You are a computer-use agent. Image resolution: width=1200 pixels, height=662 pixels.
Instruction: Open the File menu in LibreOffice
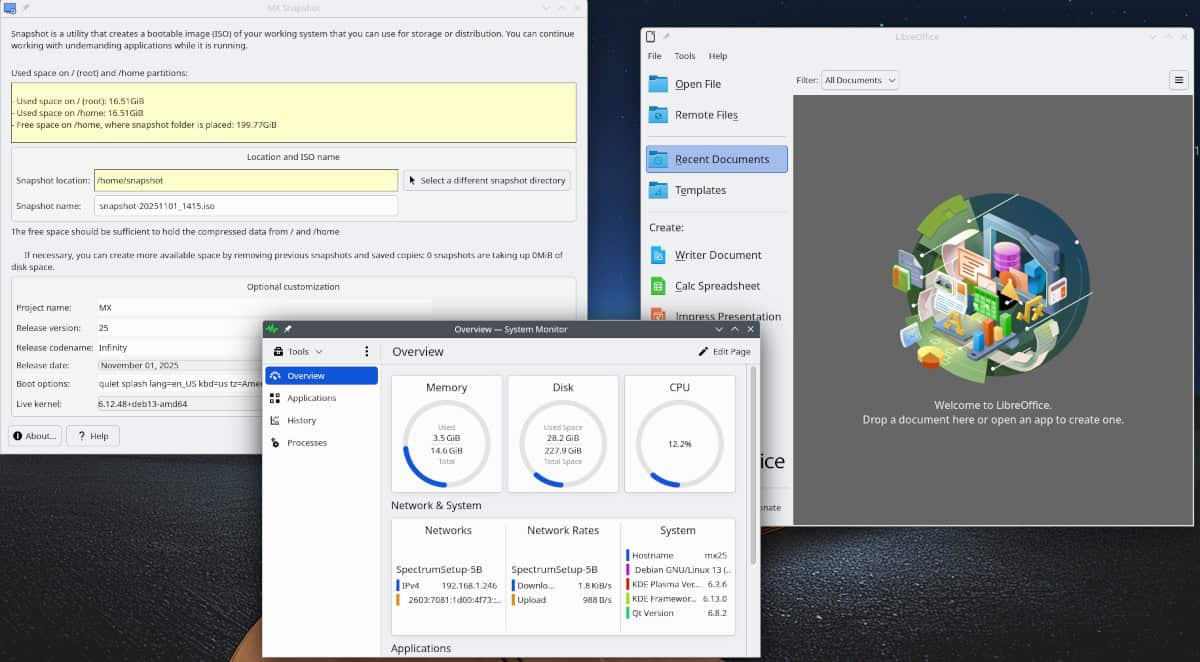coord(655,56)
